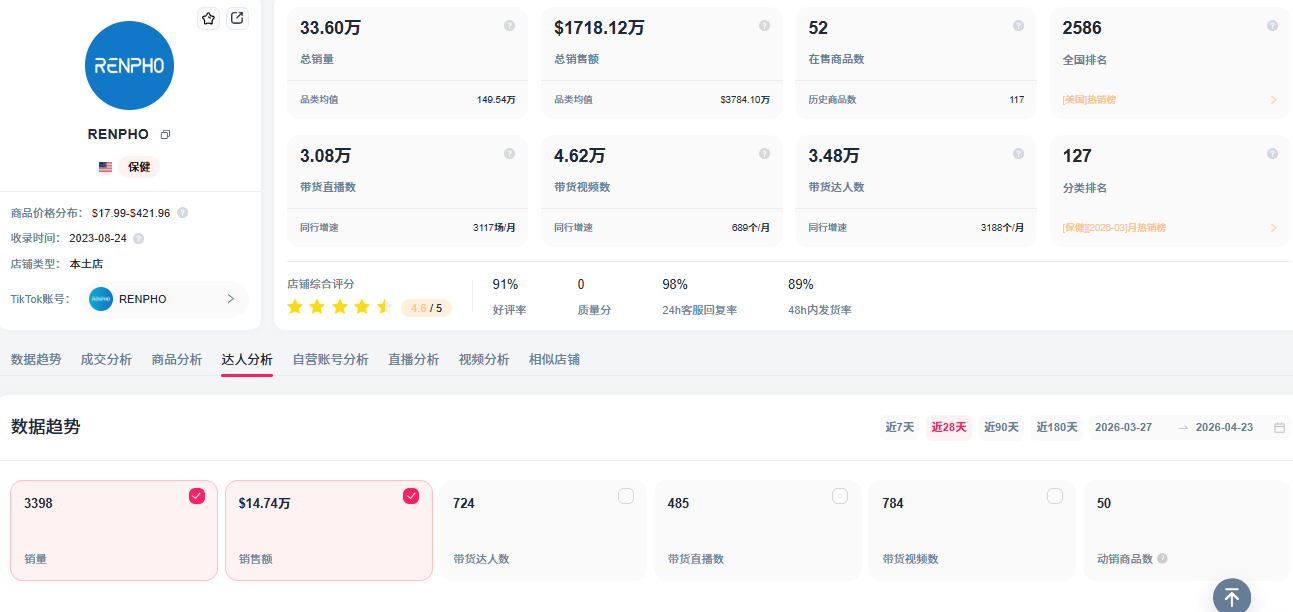
Task: Uncheck the 销售额 metric card
Action: point(411,496)
